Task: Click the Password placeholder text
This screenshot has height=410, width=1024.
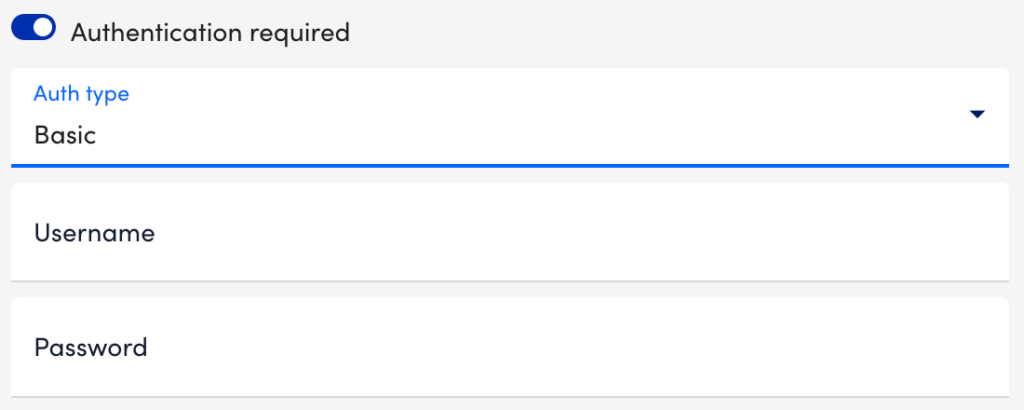Action: click(x=91, y=347)
